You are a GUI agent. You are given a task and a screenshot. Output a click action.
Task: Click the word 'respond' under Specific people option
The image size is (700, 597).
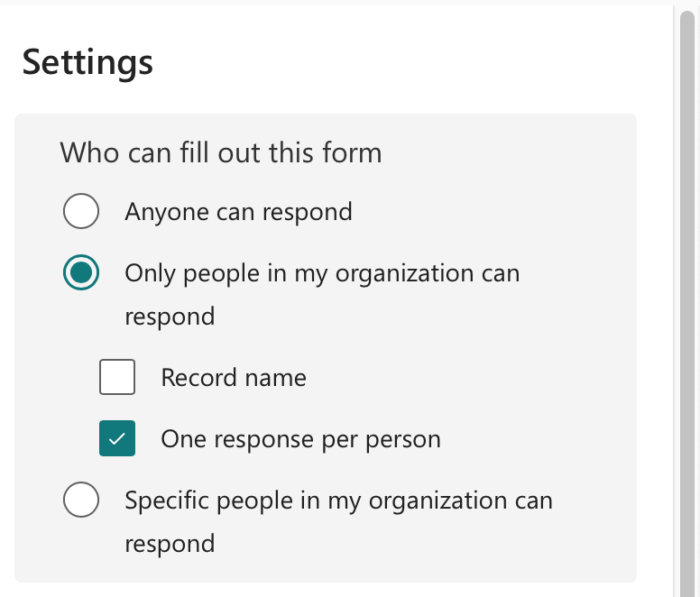pyautogui.click(x=169, y=544)
